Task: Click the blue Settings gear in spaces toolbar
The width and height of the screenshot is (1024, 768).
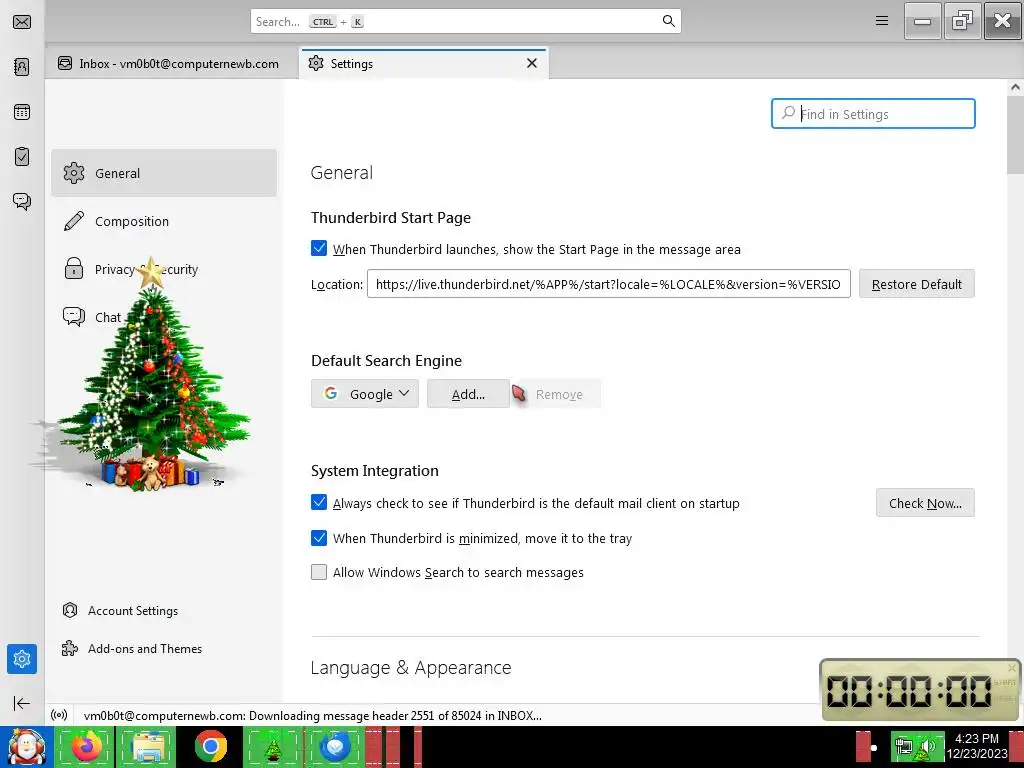Action: 22,658
